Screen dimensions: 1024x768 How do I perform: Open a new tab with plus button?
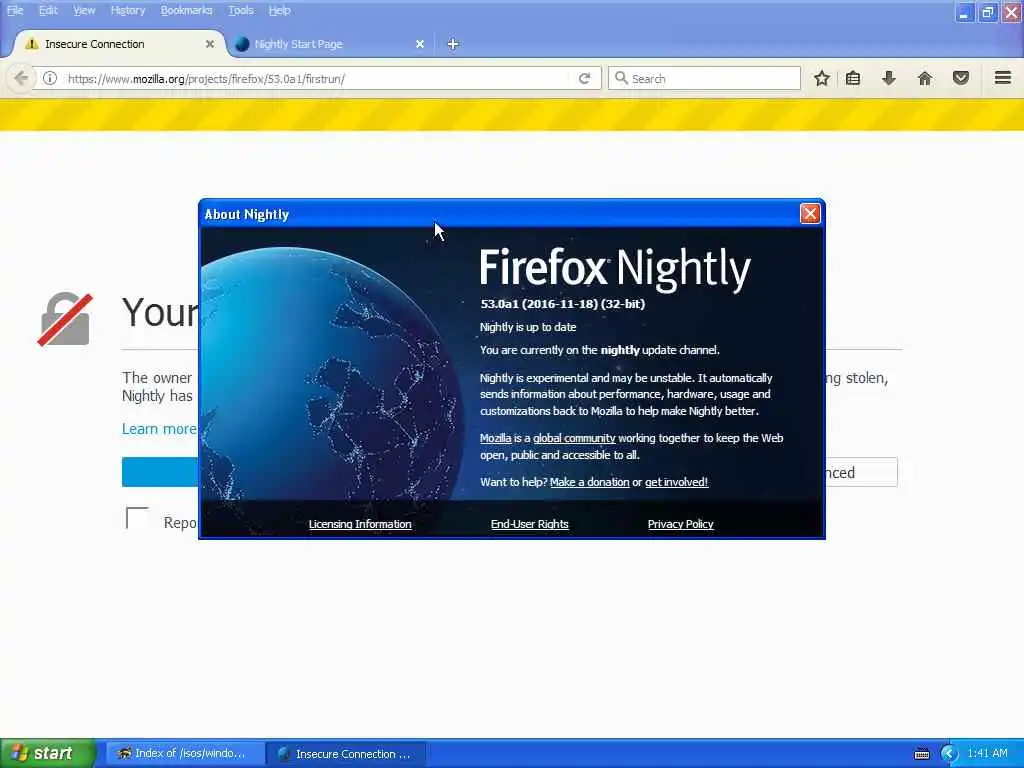pyautogui.click(x=453, y=44)
